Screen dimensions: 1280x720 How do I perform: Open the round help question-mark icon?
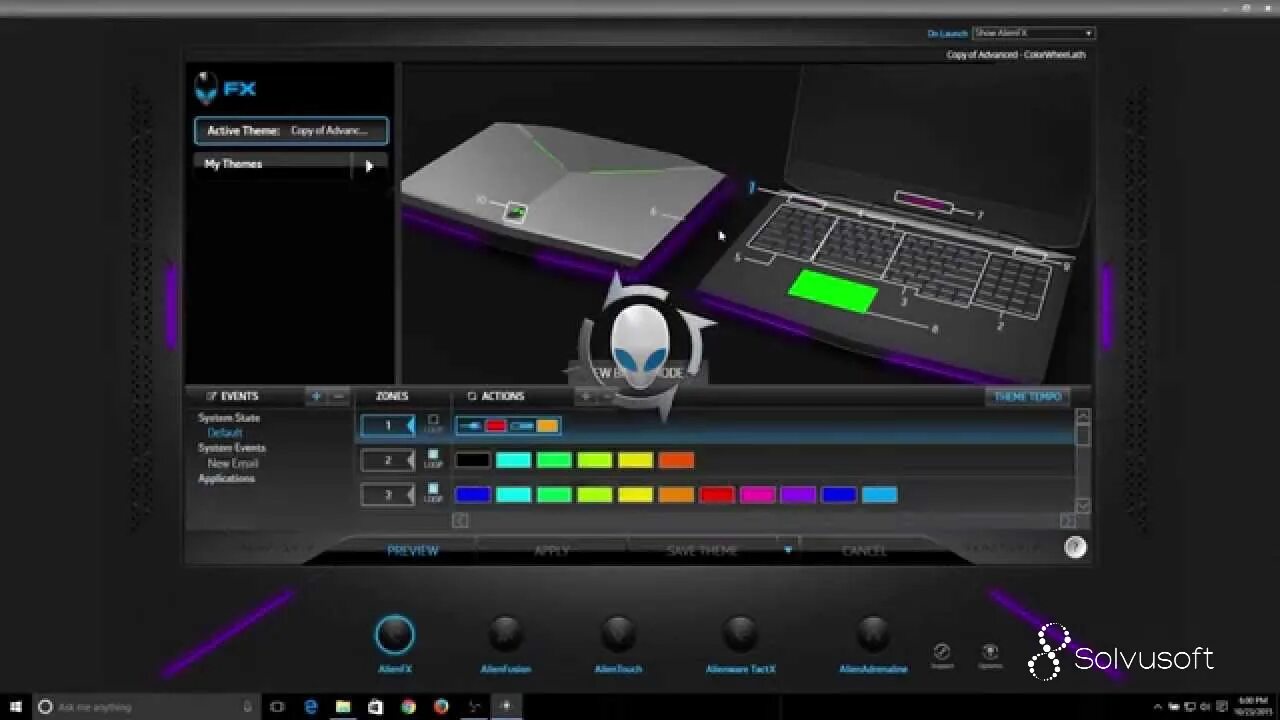point(1075,547)
